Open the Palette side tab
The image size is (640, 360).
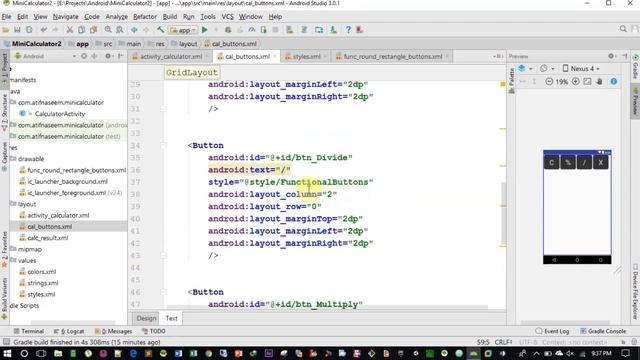511,81
